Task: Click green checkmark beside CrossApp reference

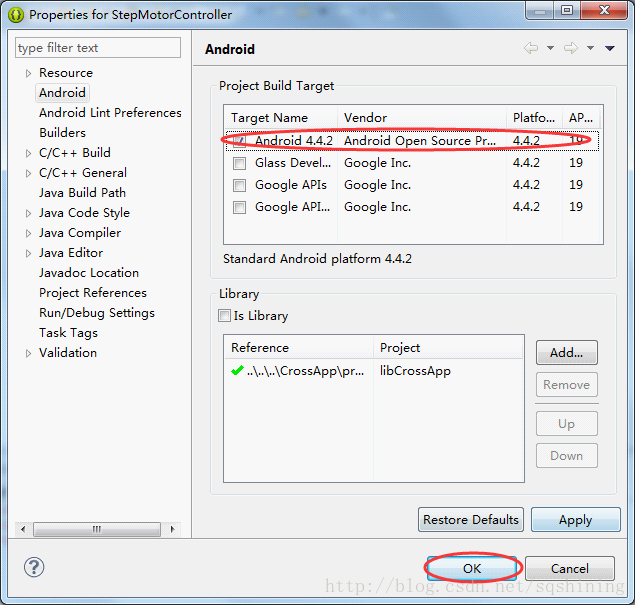Action: click(x=237, y=370)
